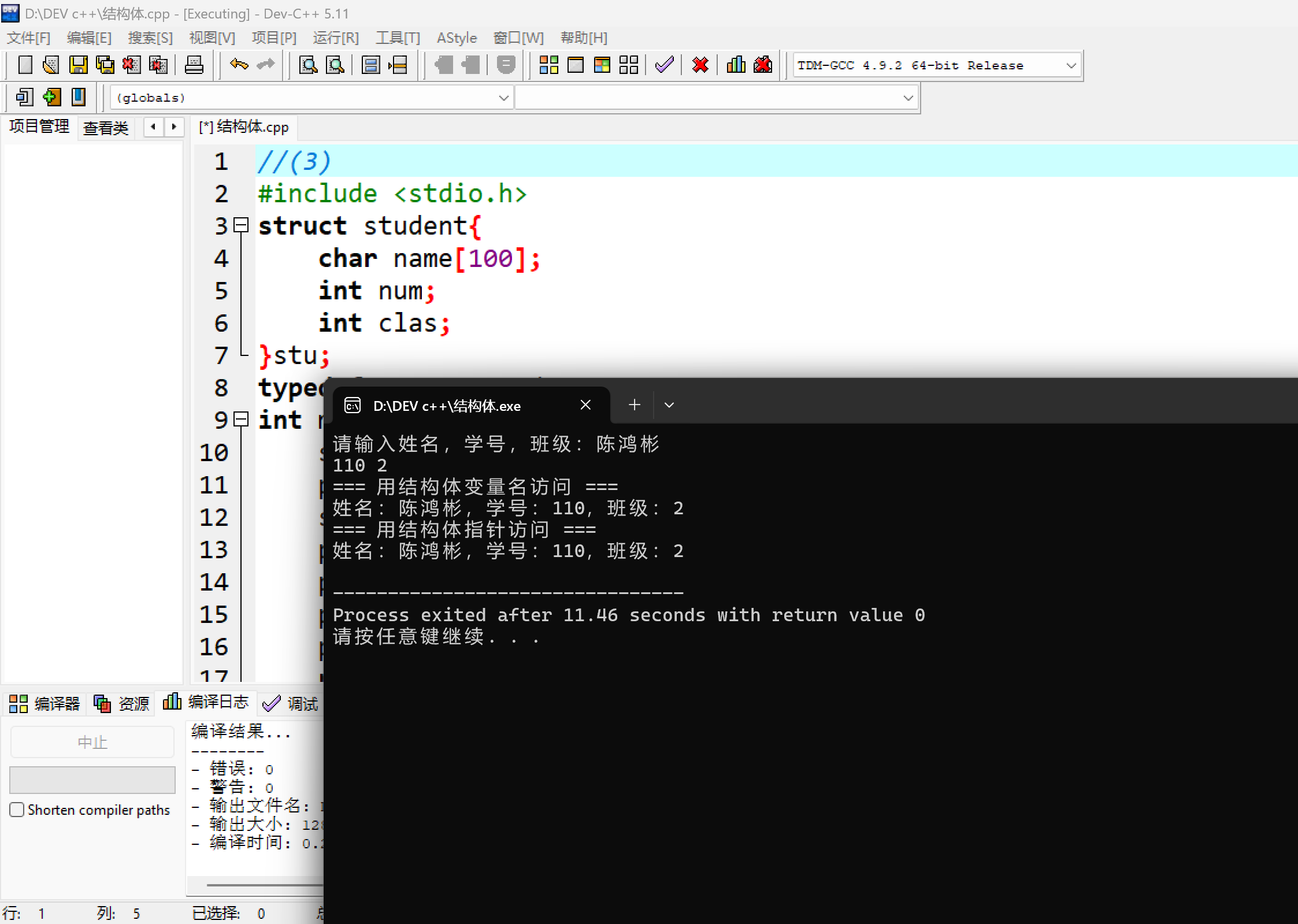Viewport: 1298px width, 924px height.
Task: Add new terminal tab with plus button
Action: (x=635, y=405)
